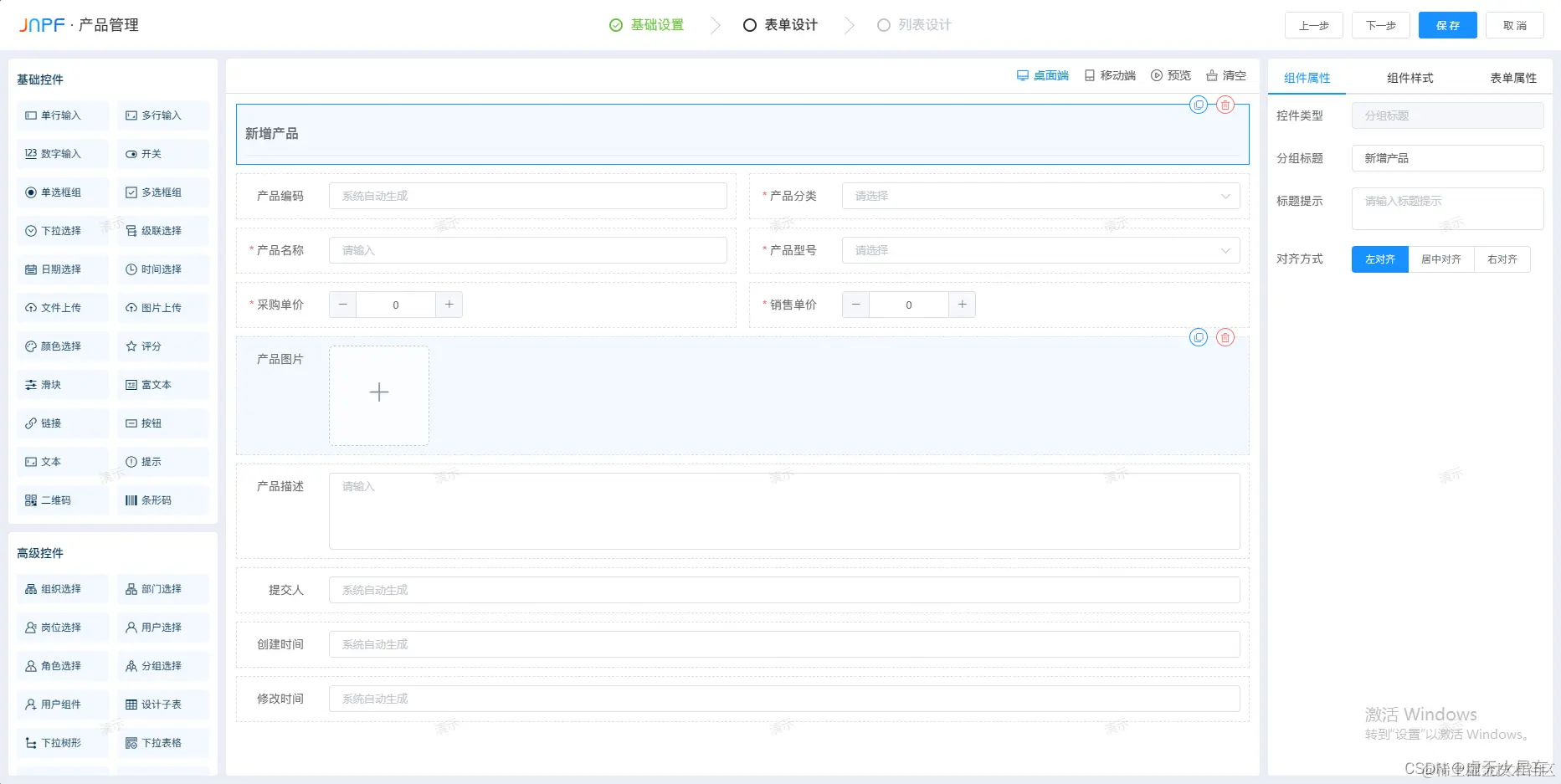This screenshot has width=1561, height=784.
Task: Select the 分组选择 control
Action: (163, 666)
